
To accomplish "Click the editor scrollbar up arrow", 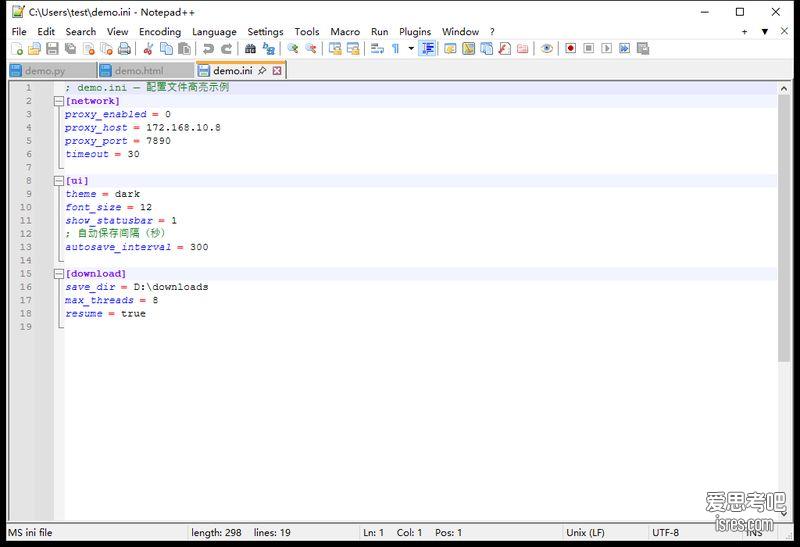I will (x=784, y=88).
